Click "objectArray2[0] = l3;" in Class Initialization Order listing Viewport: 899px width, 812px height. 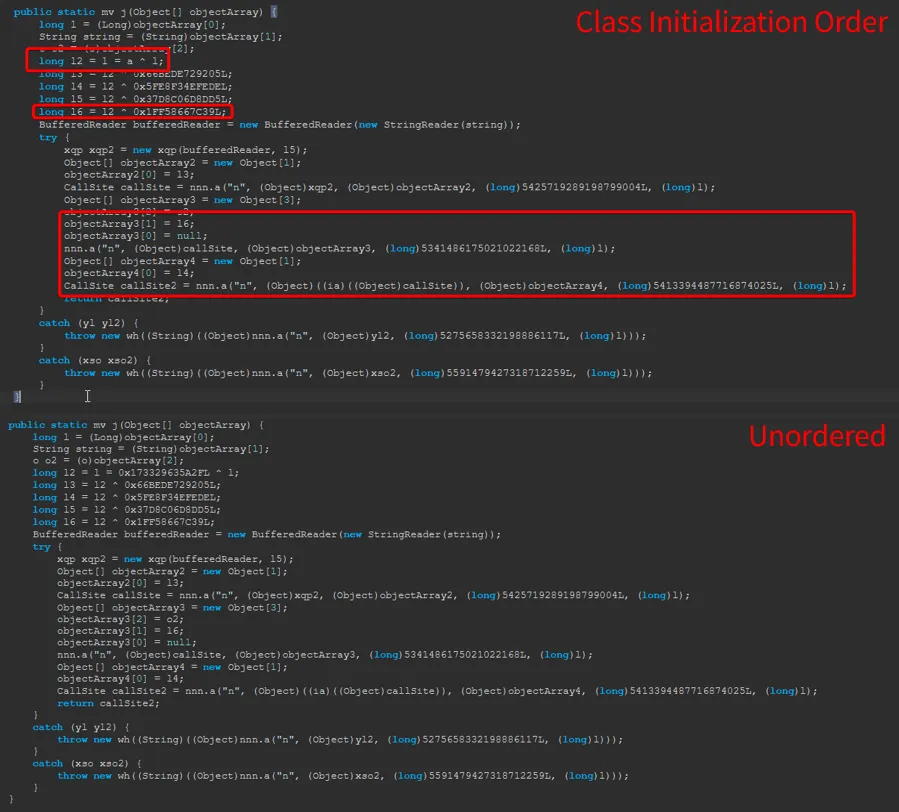pos(129,175)
